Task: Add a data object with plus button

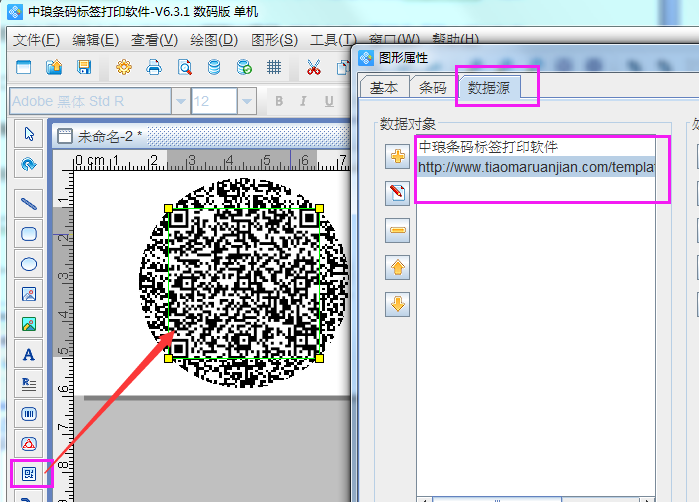Action: [398, 156]
